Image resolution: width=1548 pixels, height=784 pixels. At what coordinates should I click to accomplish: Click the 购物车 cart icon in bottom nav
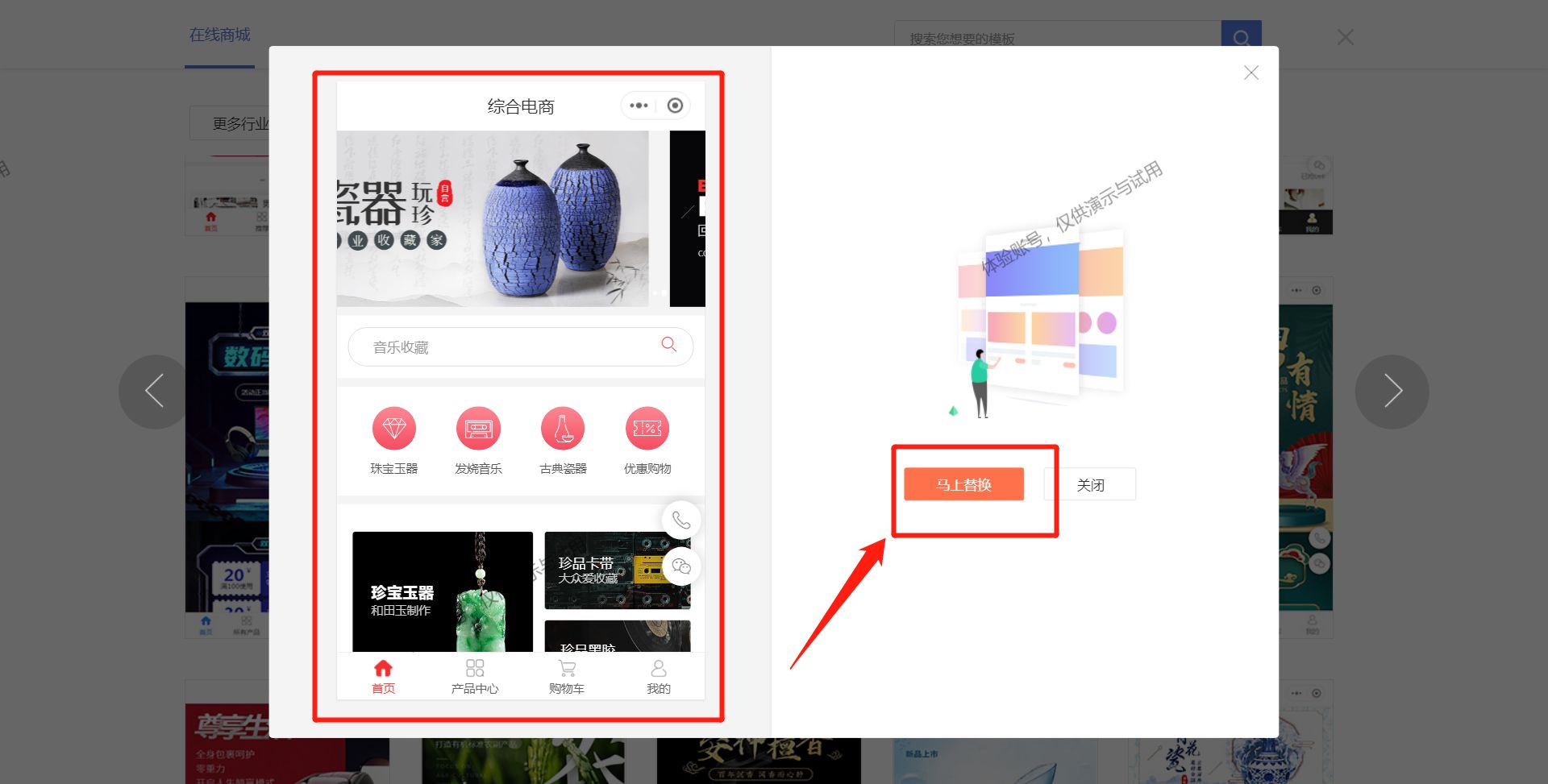[567, 667]
